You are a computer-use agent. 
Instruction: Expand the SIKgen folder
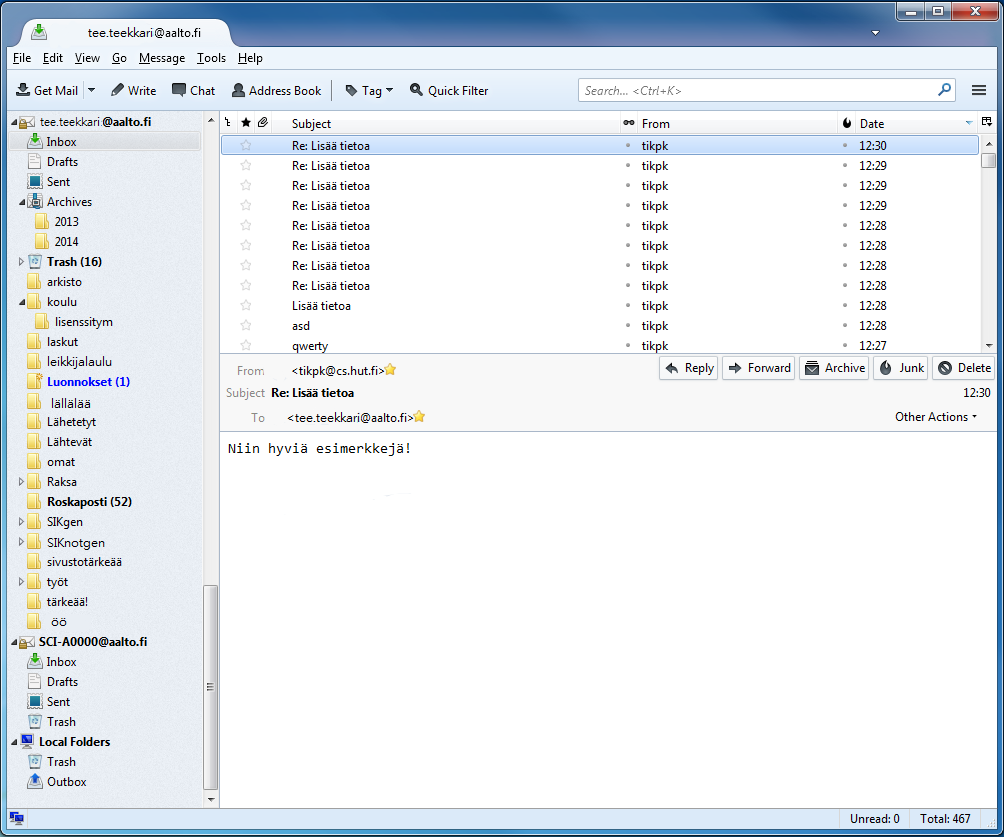point(21,521)
